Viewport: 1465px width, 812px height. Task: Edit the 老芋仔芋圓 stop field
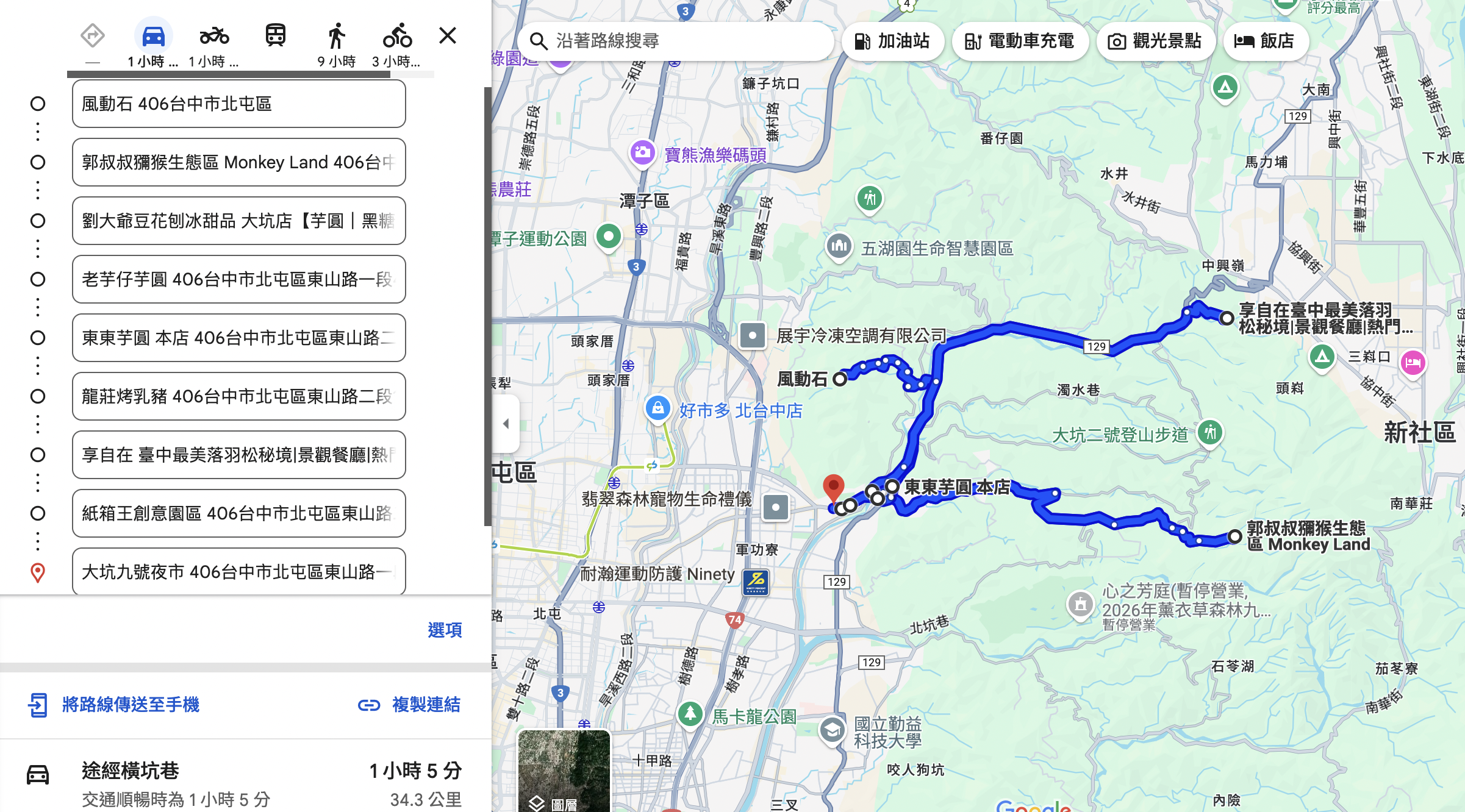pyautogui.click(x=239, y=279)
